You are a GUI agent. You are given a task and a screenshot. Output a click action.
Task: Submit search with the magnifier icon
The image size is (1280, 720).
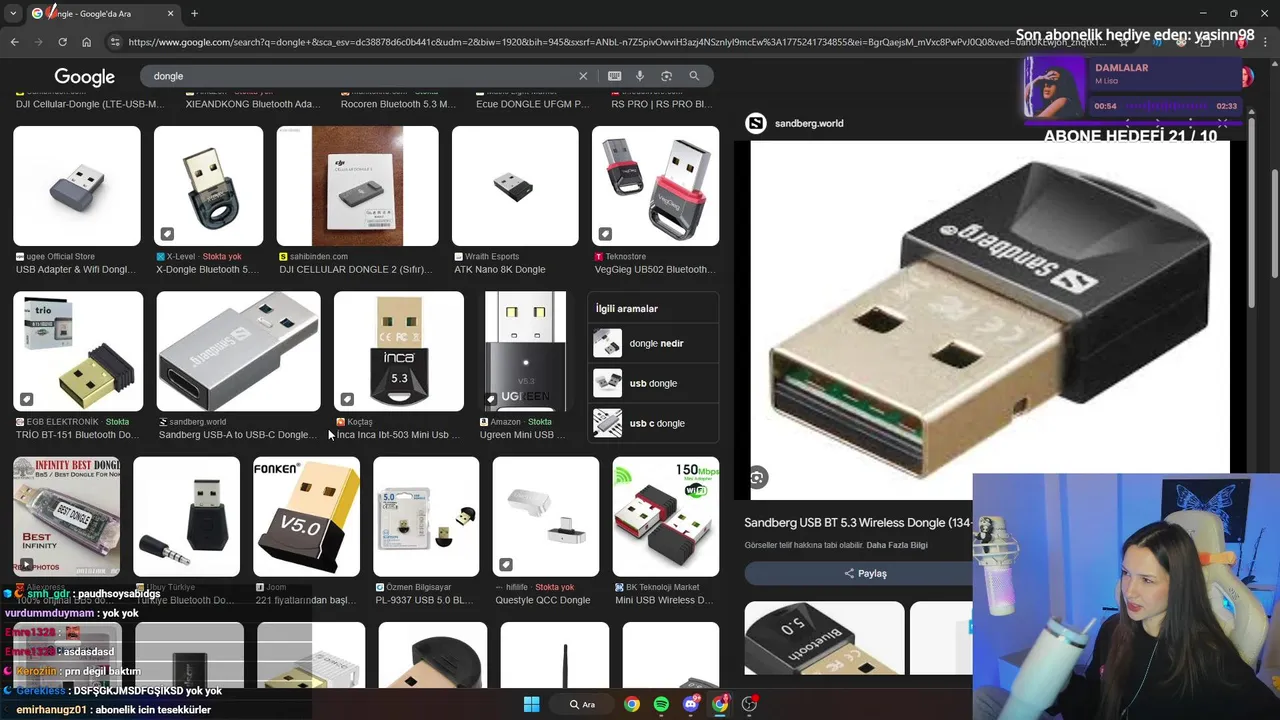pyautogui.click(x=694, y=76)
